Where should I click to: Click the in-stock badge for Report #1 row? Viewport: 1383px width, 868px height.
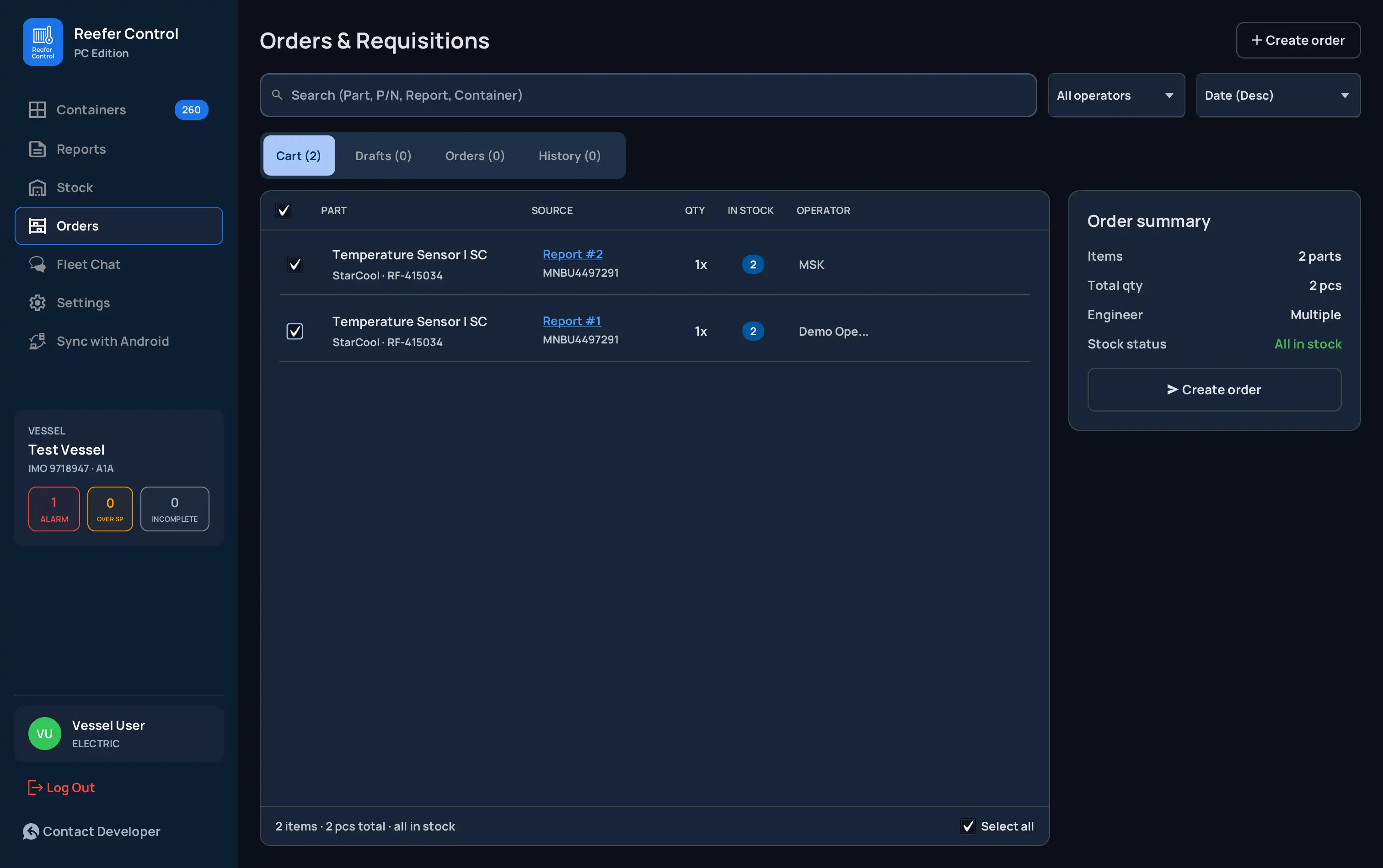(753, 331)
